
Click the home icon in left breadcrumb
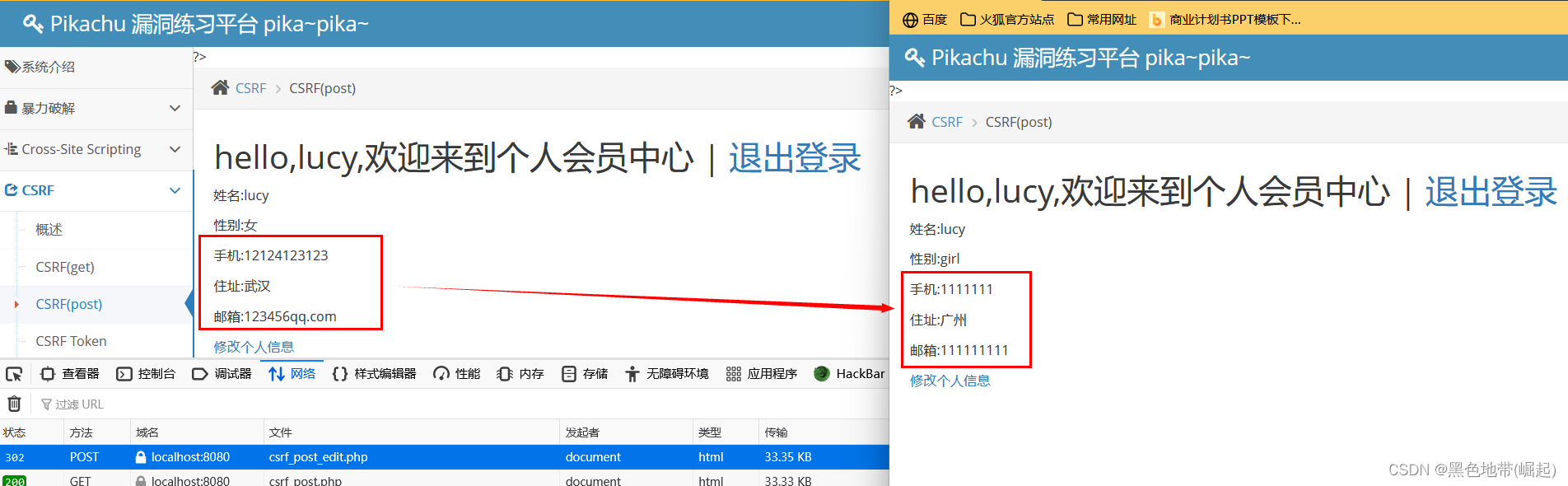tap(220, 87)
